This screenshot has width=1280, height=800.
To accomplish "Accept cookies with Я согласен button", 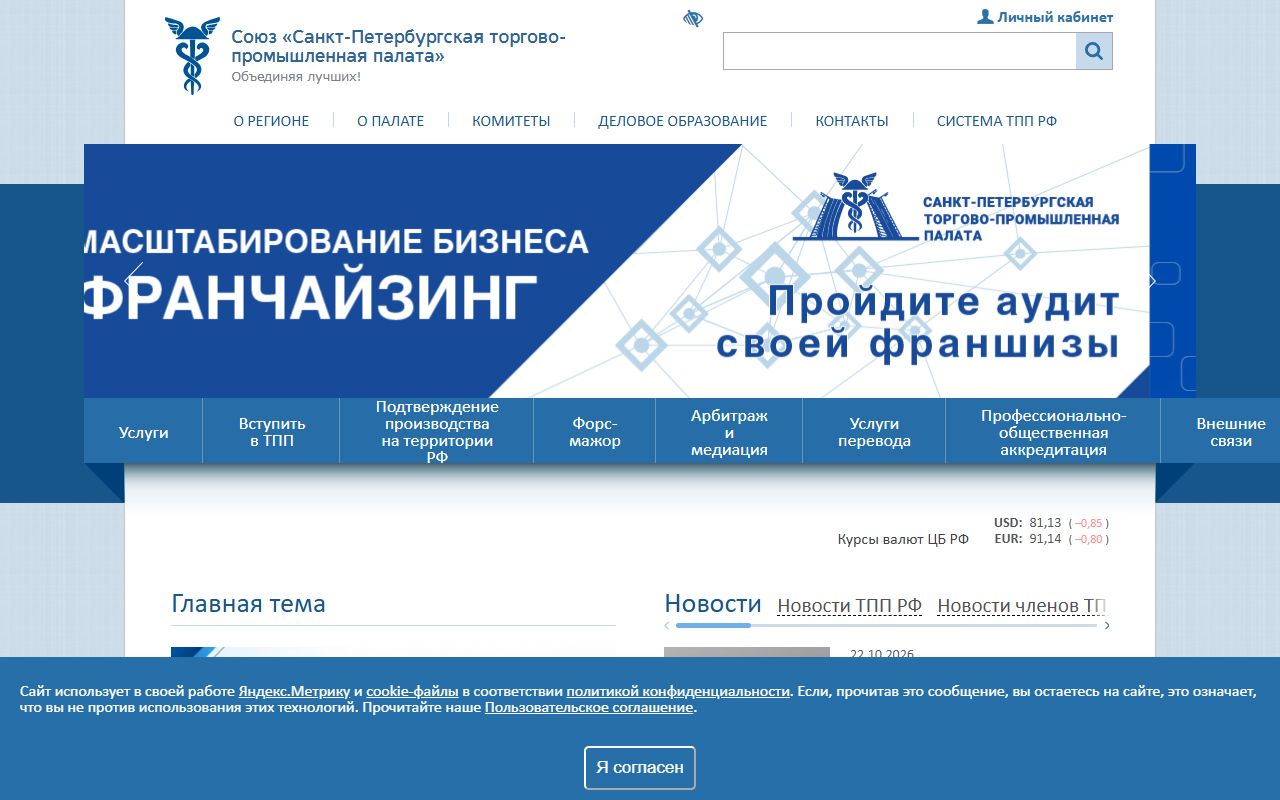I will pyautogui.click(x=640, y=768).
